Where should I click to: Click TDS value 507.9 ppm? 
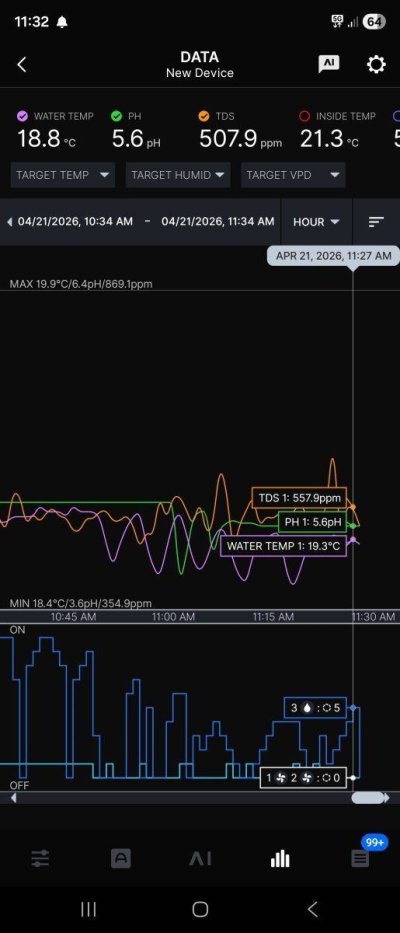[x=240, y=139]
